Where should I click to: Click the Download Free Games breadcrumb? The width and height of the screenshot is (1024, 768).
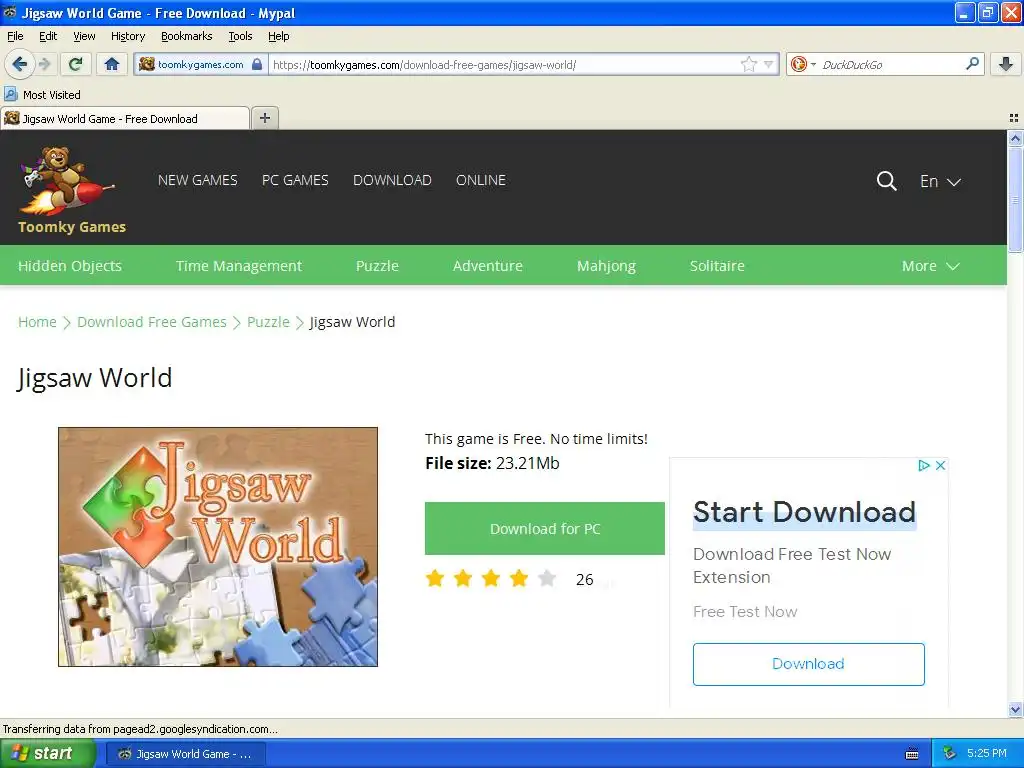pyautogui.click(x=152, y=322)
